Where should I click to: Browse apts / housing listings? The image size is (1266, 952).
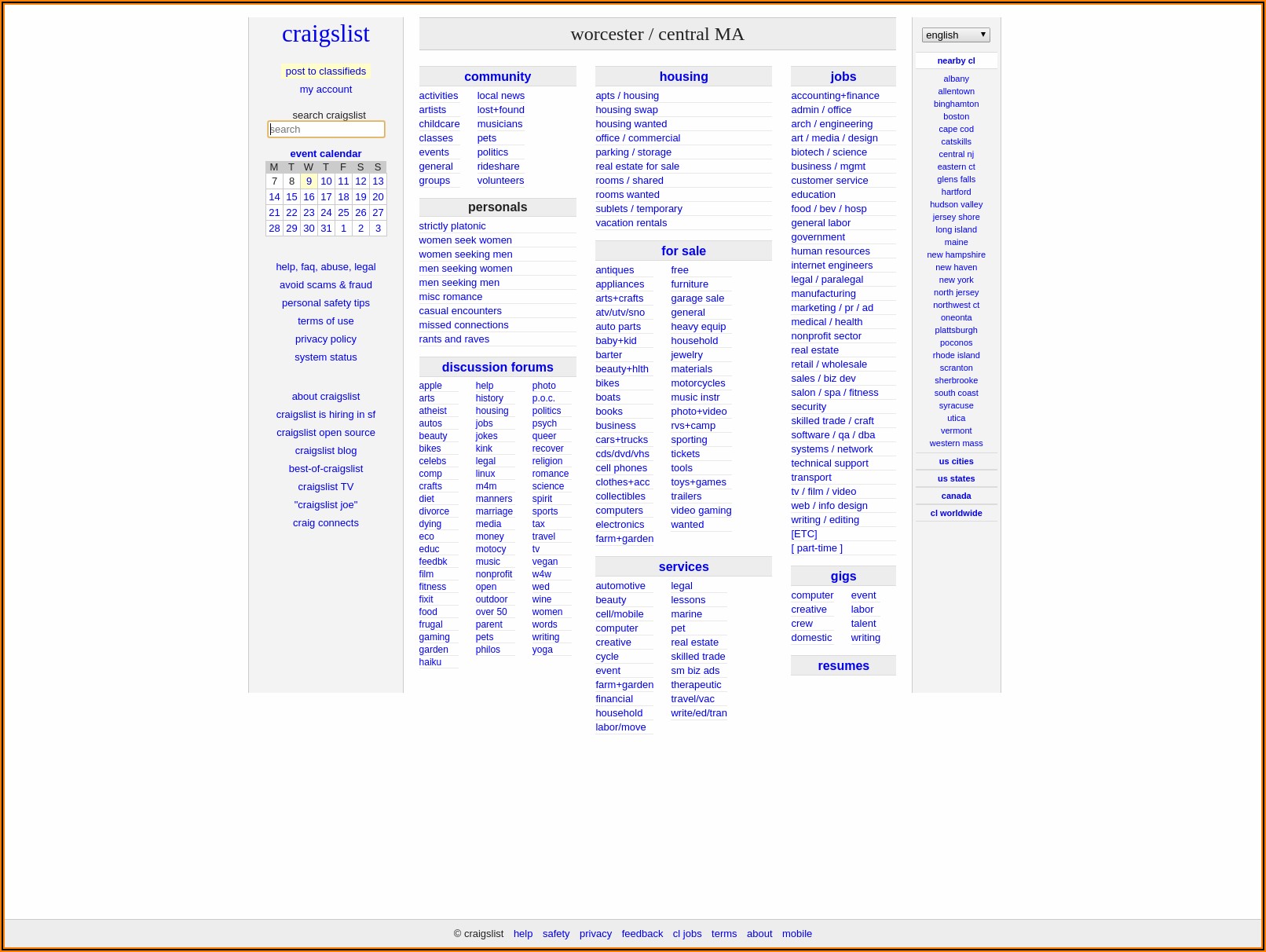(x=627, y=95)
